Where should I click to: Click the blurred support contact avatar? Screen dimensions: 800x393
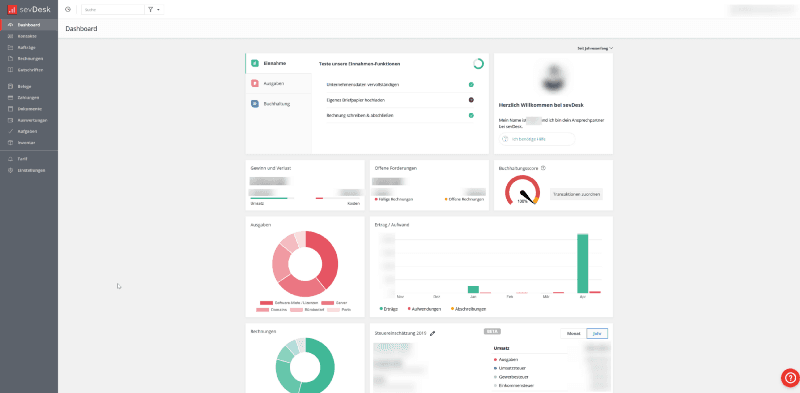point(554,77)
